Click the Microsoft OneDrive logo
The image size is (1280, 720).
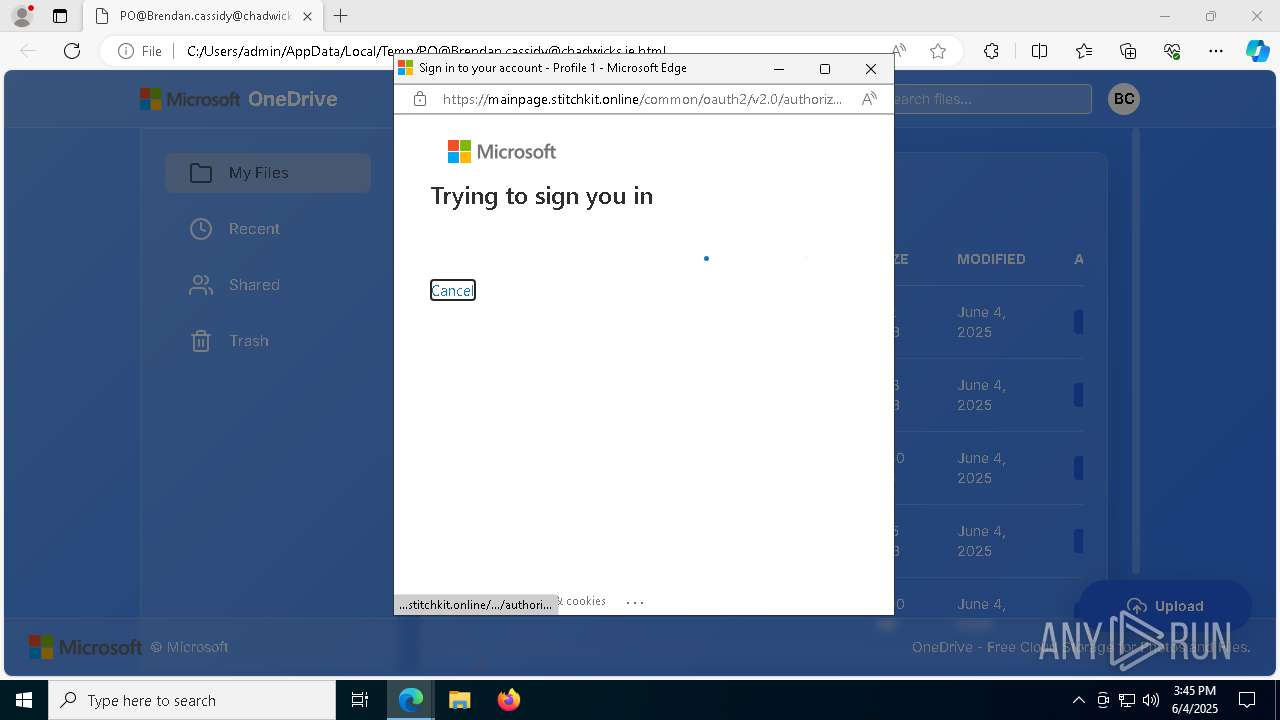click(238, 99)
